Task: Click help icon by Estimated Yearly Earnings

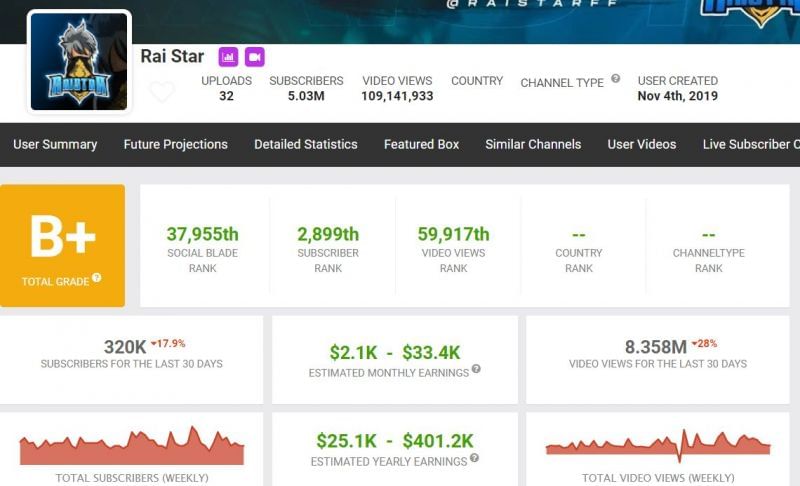Action: point(474,458)
